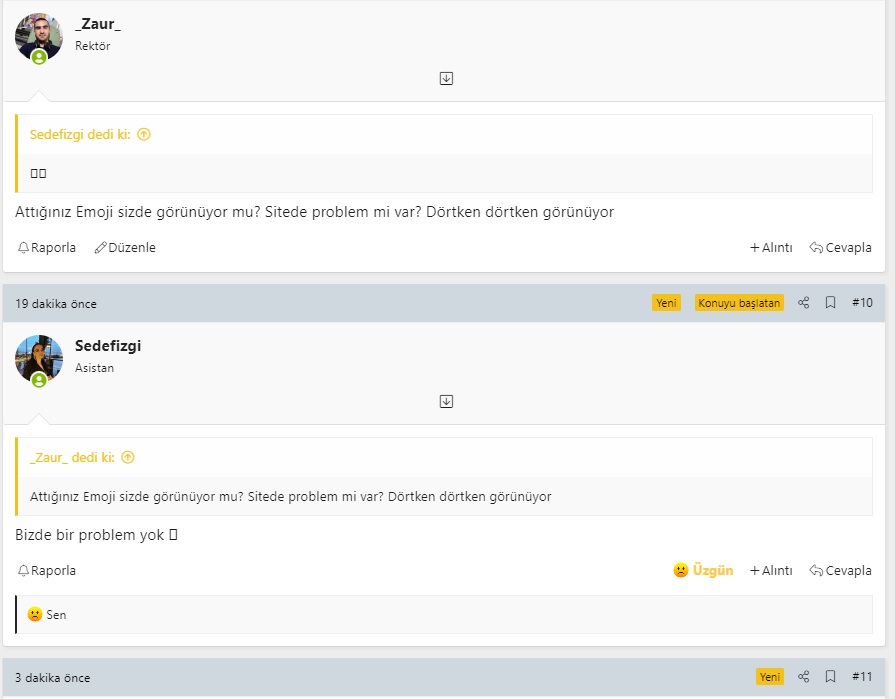This screenshot has width=895, height=699.
Task: View the sad reaction list showing Sen
Action: [x=47, y=614]
